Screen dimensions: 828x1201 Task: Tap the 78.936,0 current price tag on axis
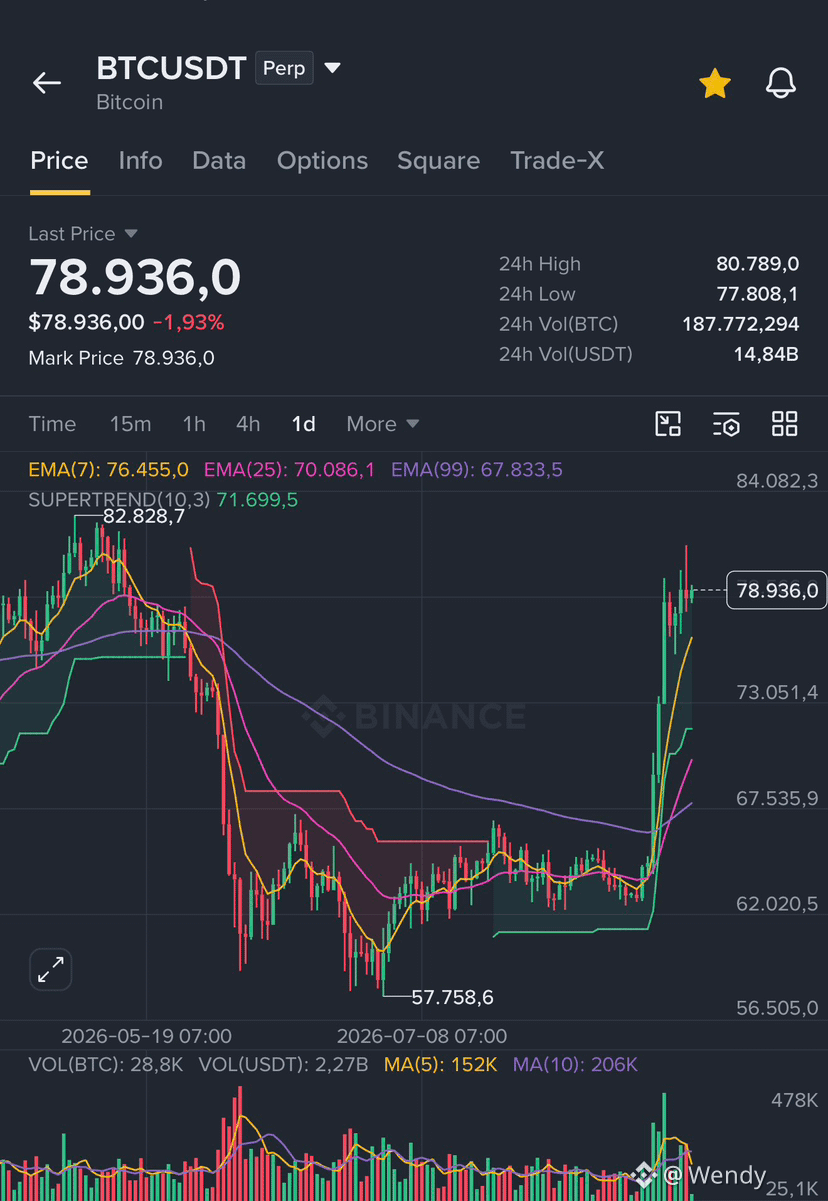[x=777, y=590]
